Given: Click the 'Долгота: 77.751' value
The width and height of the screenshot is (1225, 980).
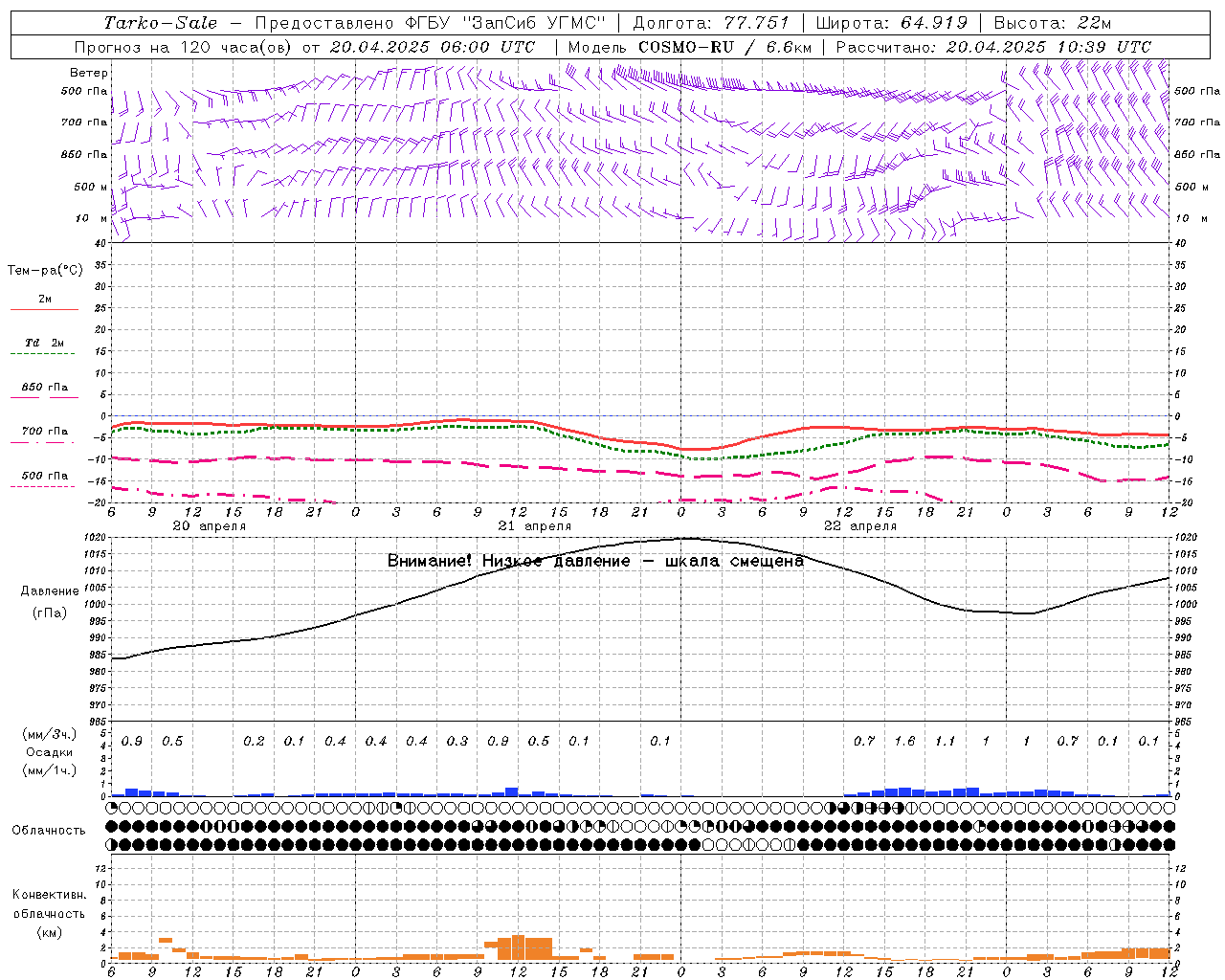Looking at the screenshot, I should click(711, 23).
